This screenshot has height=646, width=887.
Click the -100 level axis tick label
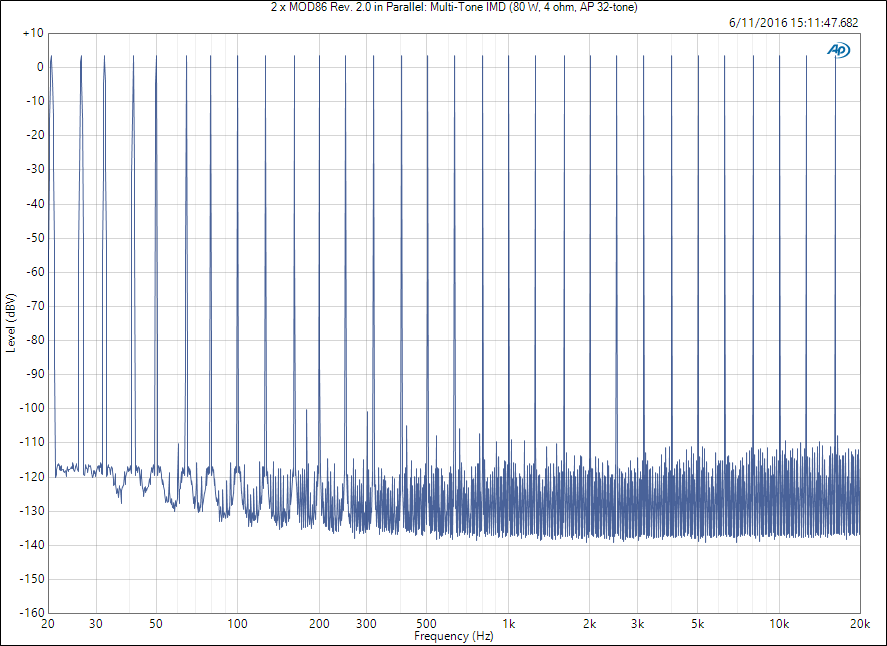point(32,408)
